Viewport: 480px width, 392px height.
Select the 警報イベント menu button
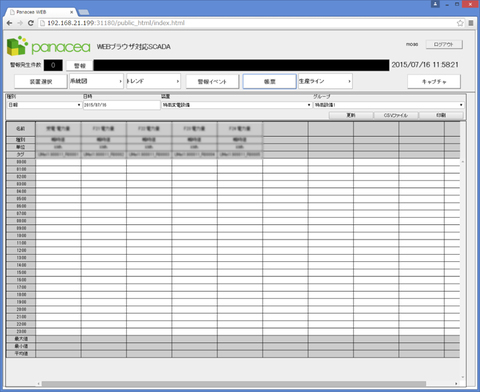(212, 82)
